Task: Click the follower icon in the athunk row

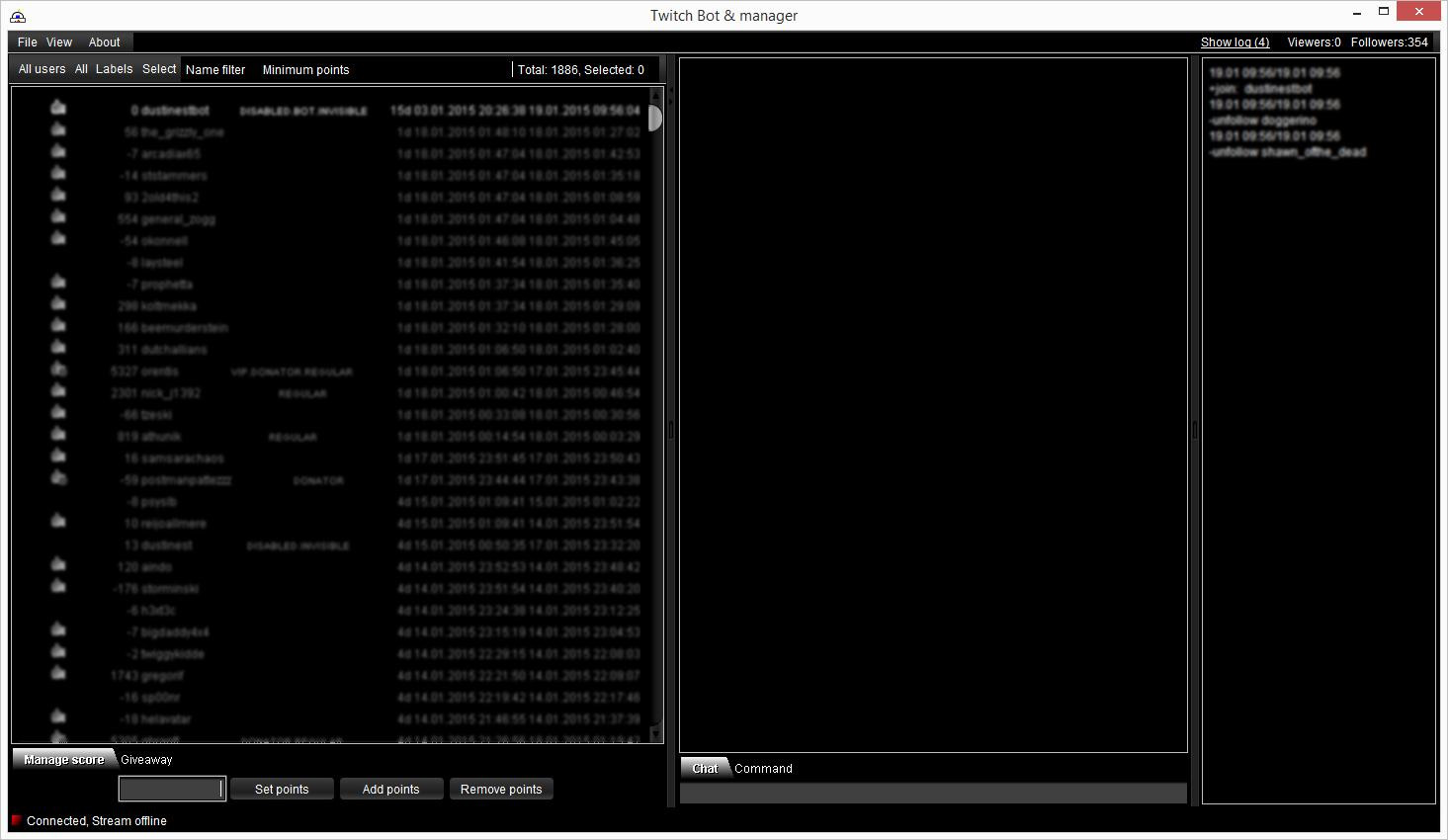Action: click(x=58, y=434)
